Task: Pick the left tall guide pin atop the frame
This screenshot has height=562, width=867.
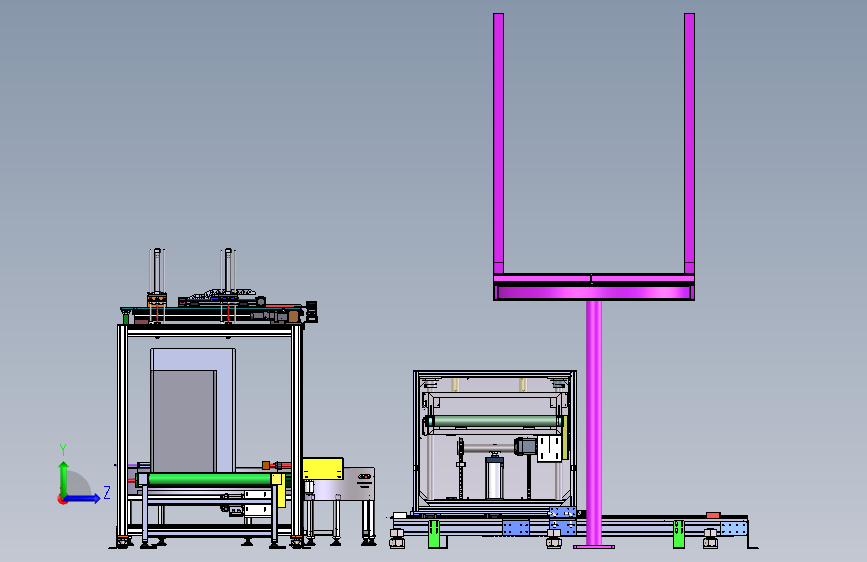Action: (x=157, y=270)
